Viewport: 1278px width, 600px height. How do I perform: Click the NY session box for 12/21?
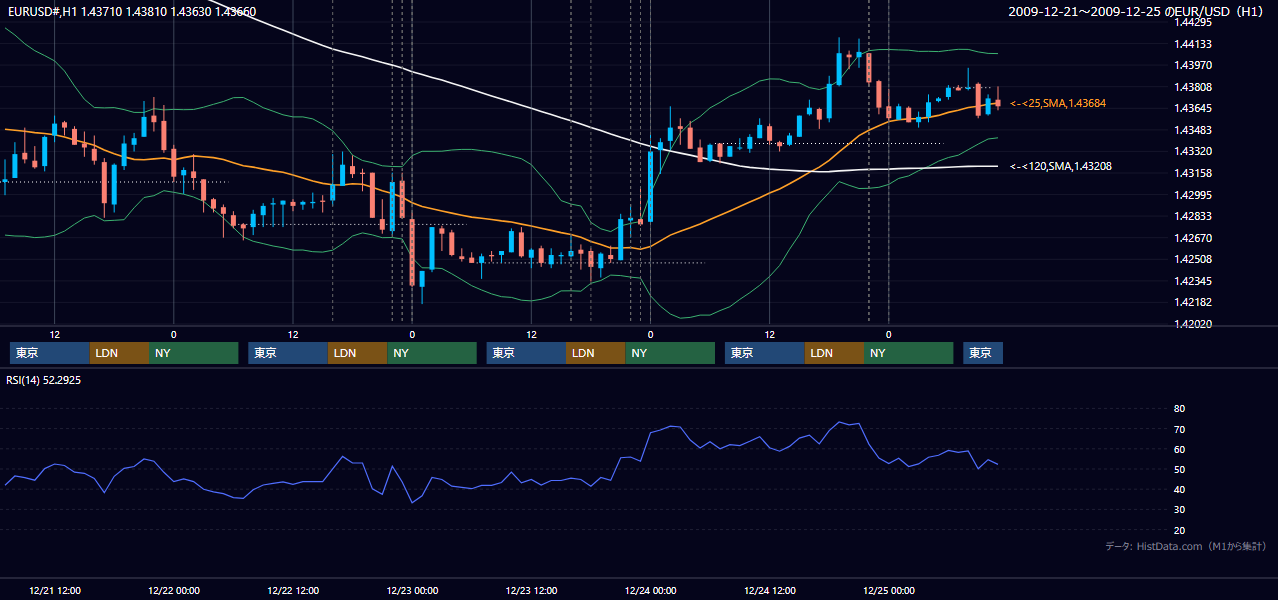pos(193,353)
